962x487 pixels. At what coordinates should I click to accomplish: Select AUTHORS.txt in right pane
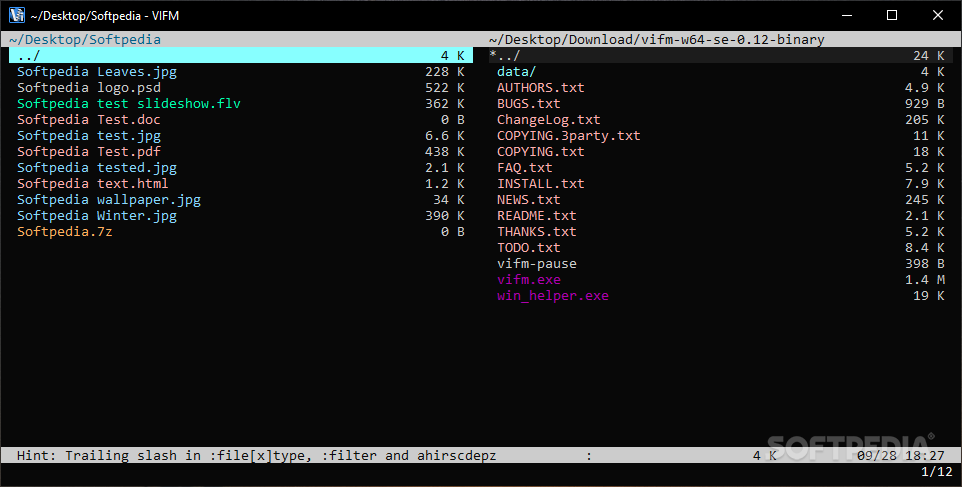[x=541, y=88]
